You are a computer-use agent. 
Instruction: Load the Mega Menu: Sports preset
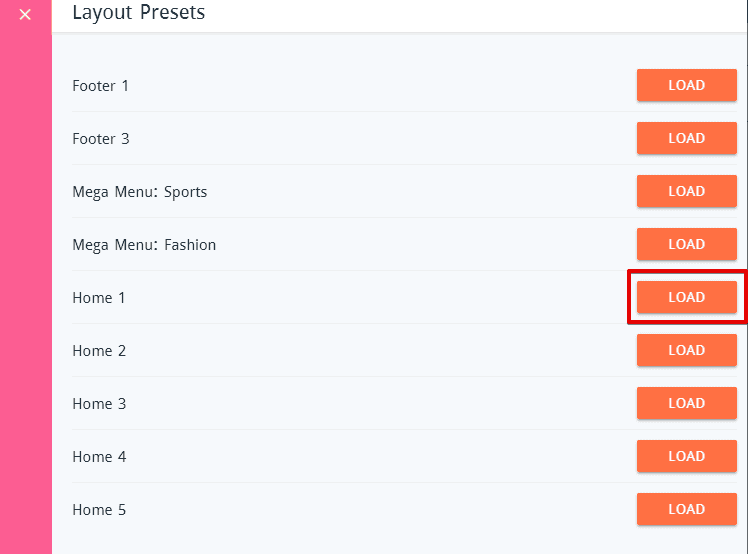pos(686,192)
